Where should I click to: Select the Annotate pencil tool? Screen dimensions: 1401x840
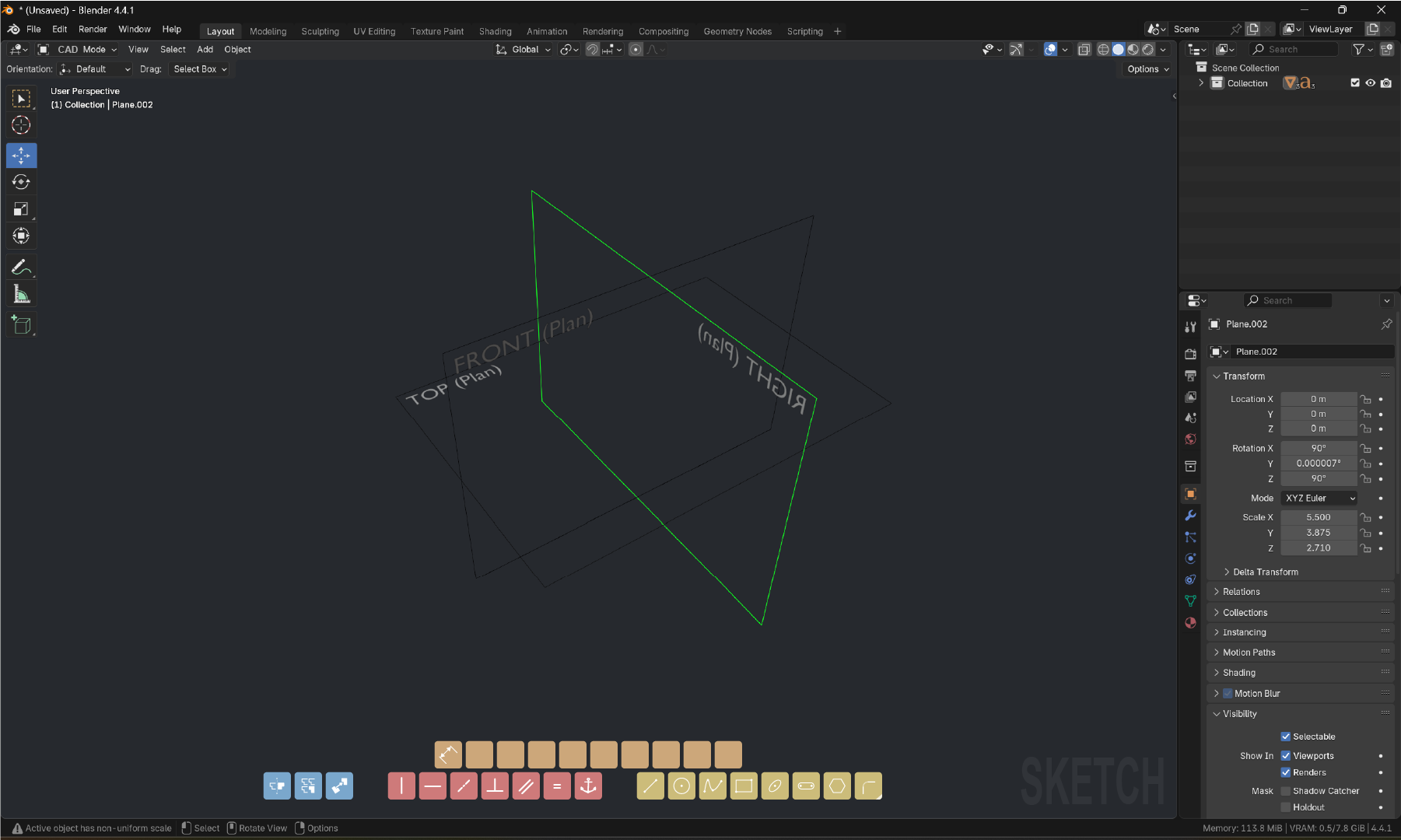tap(21, 268)
